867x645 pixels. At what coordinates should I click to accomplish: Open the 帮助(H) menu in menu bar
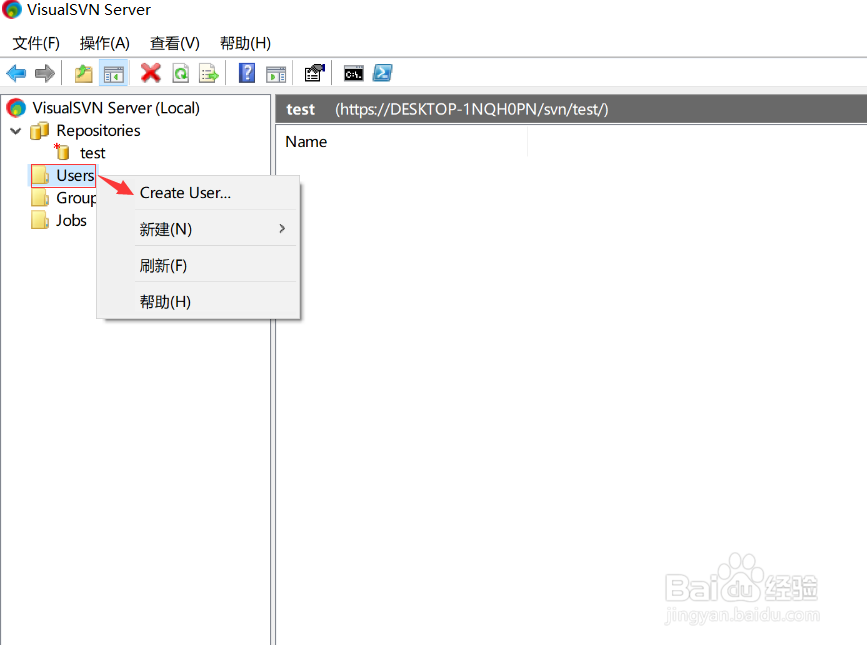(x=246, y=43)
